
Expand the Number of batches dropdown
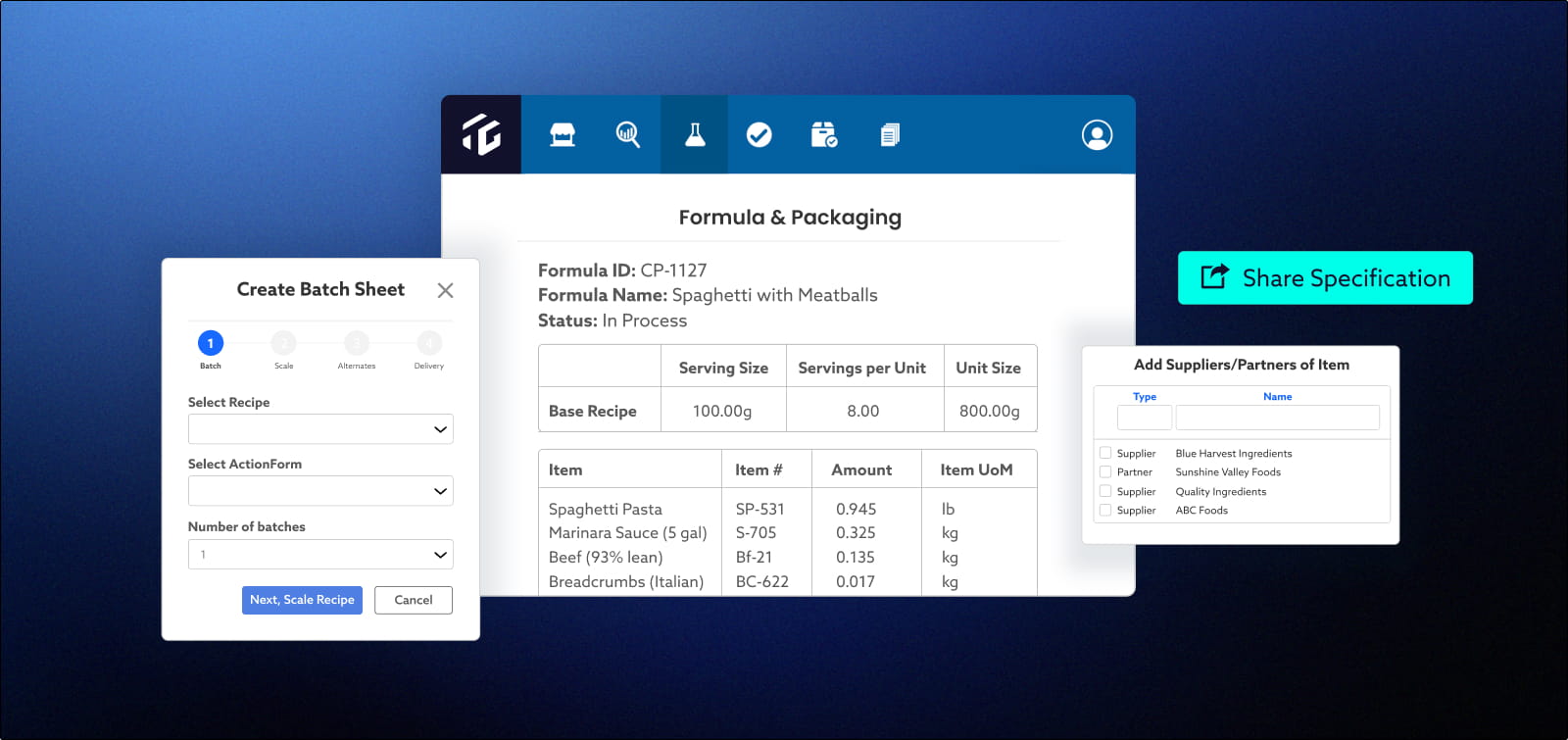(320, 555)
